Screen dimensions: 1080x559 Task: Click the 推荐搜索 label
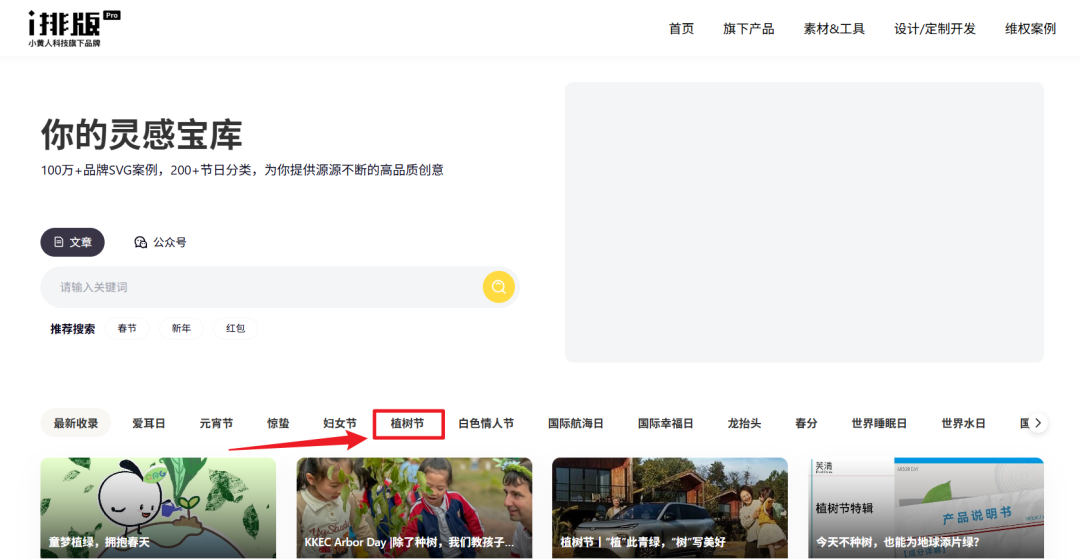point(72,329)
